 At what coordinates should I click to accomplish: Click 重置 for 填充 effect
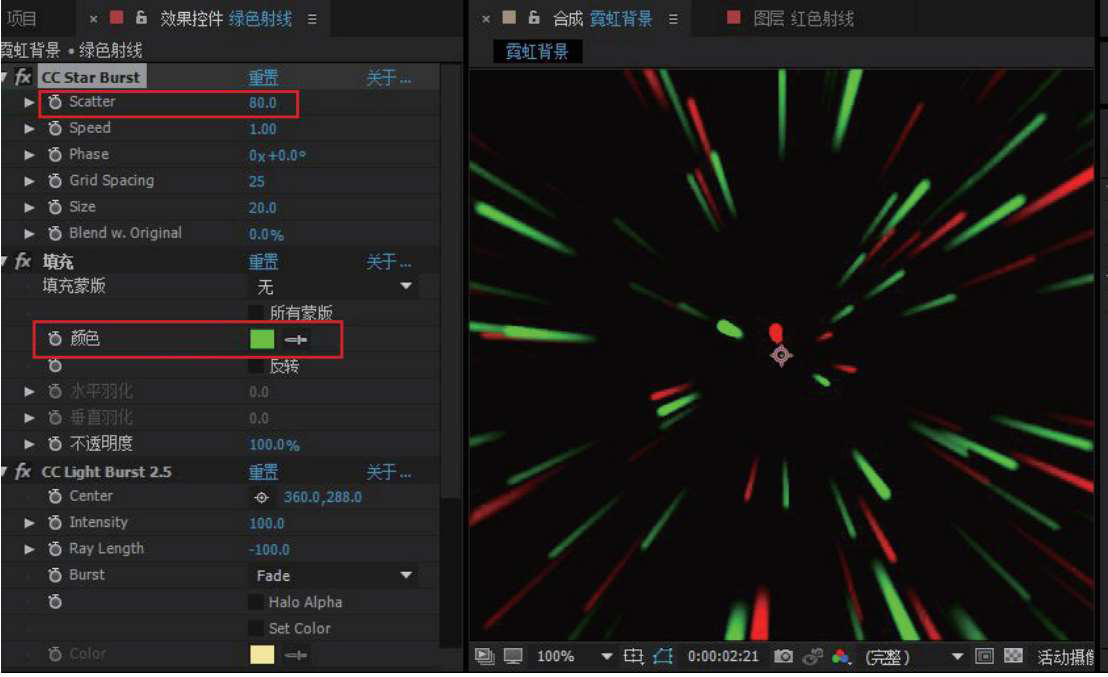click(263, 262)
